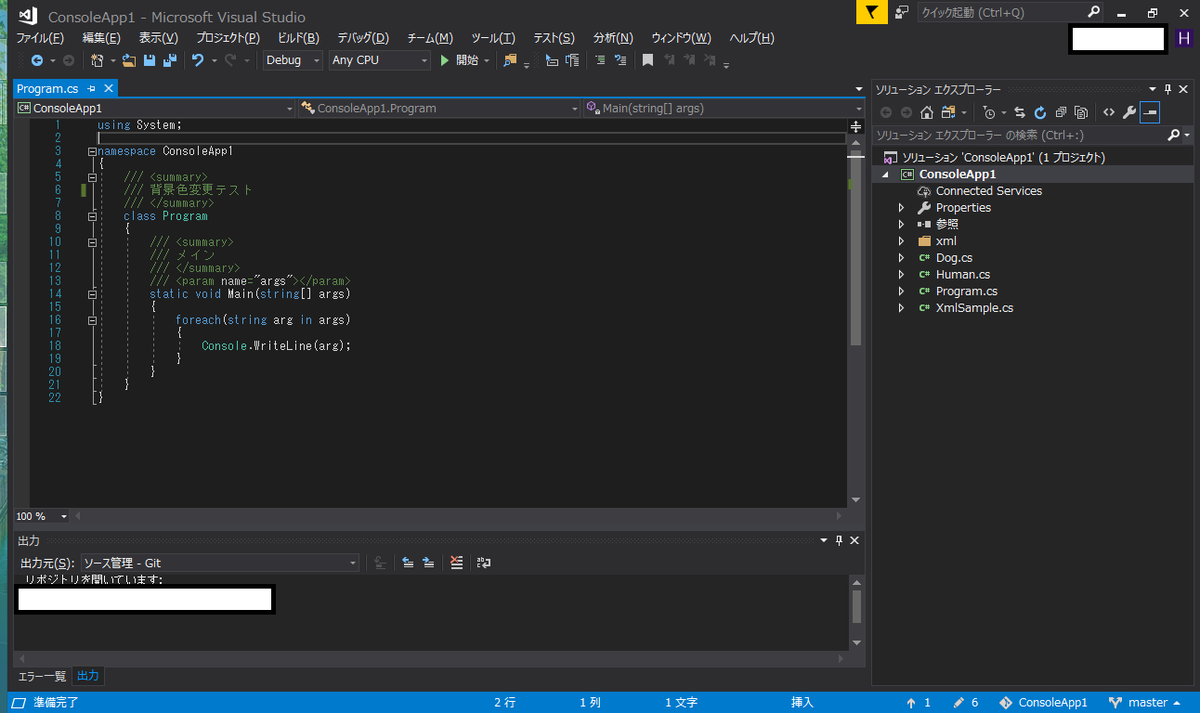Image resolution: width=1200 pixels, height=713 pixels.
Task: Click the Open File folder icon
Action: click(x=129, y=60)
